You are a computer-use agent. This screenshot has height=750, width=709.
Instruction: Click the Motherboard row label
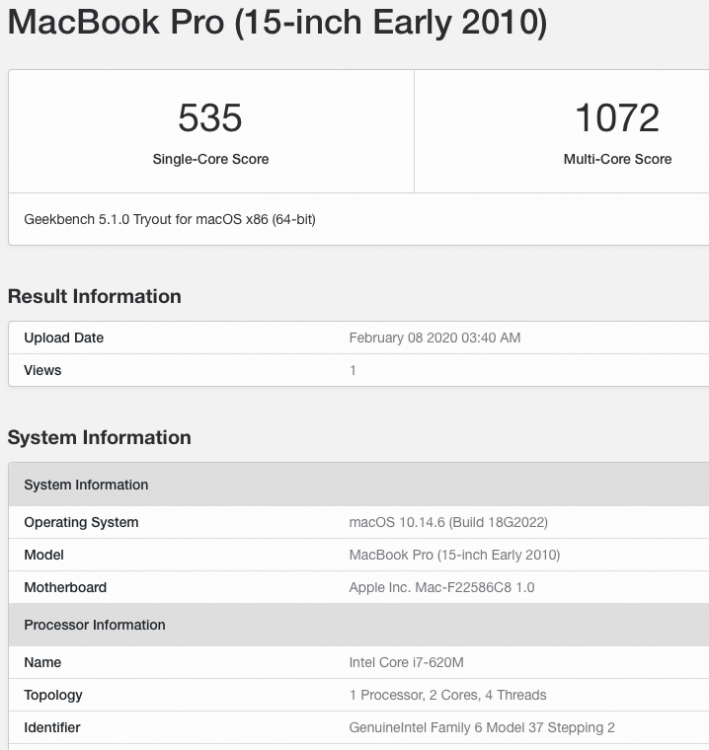coord(65,587)
